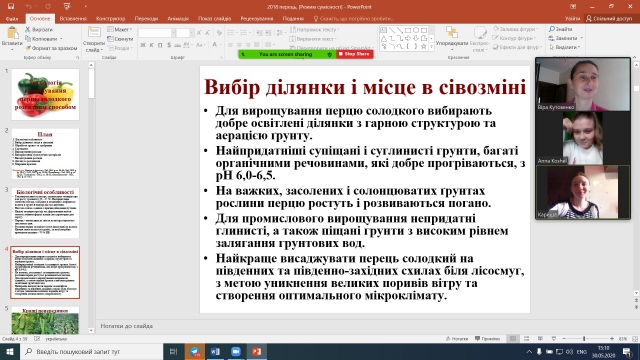The width and height of the screenshot is (640, 360).
Task: Open Zoom app in the taskbar
Action: [236, 351]
